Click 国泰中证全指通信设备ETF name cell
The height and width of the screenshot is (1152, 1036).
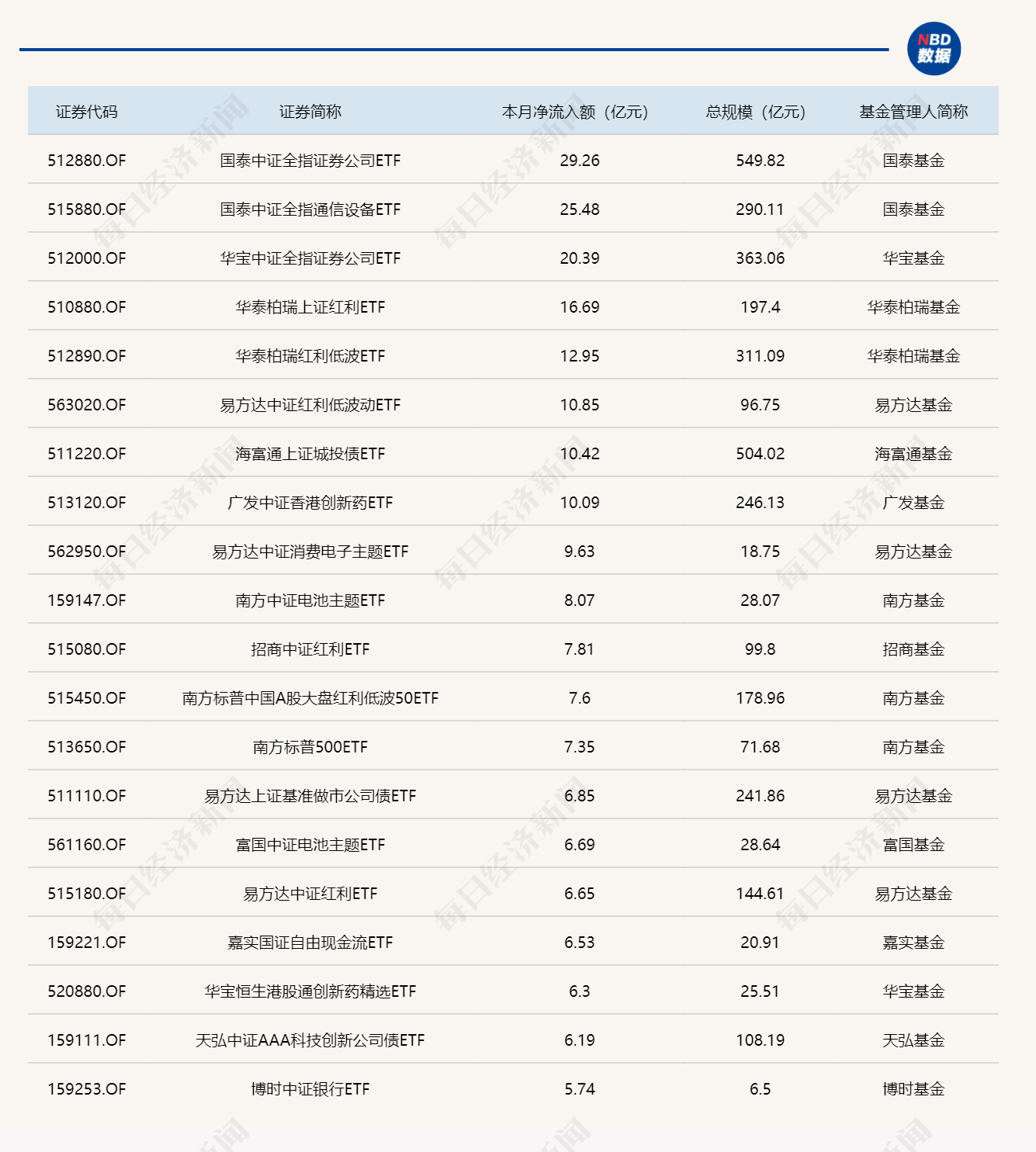(310, 209)
